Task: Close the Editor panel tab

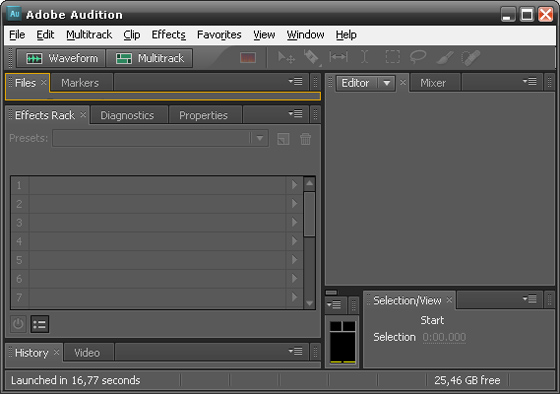Action: point(403,83)
